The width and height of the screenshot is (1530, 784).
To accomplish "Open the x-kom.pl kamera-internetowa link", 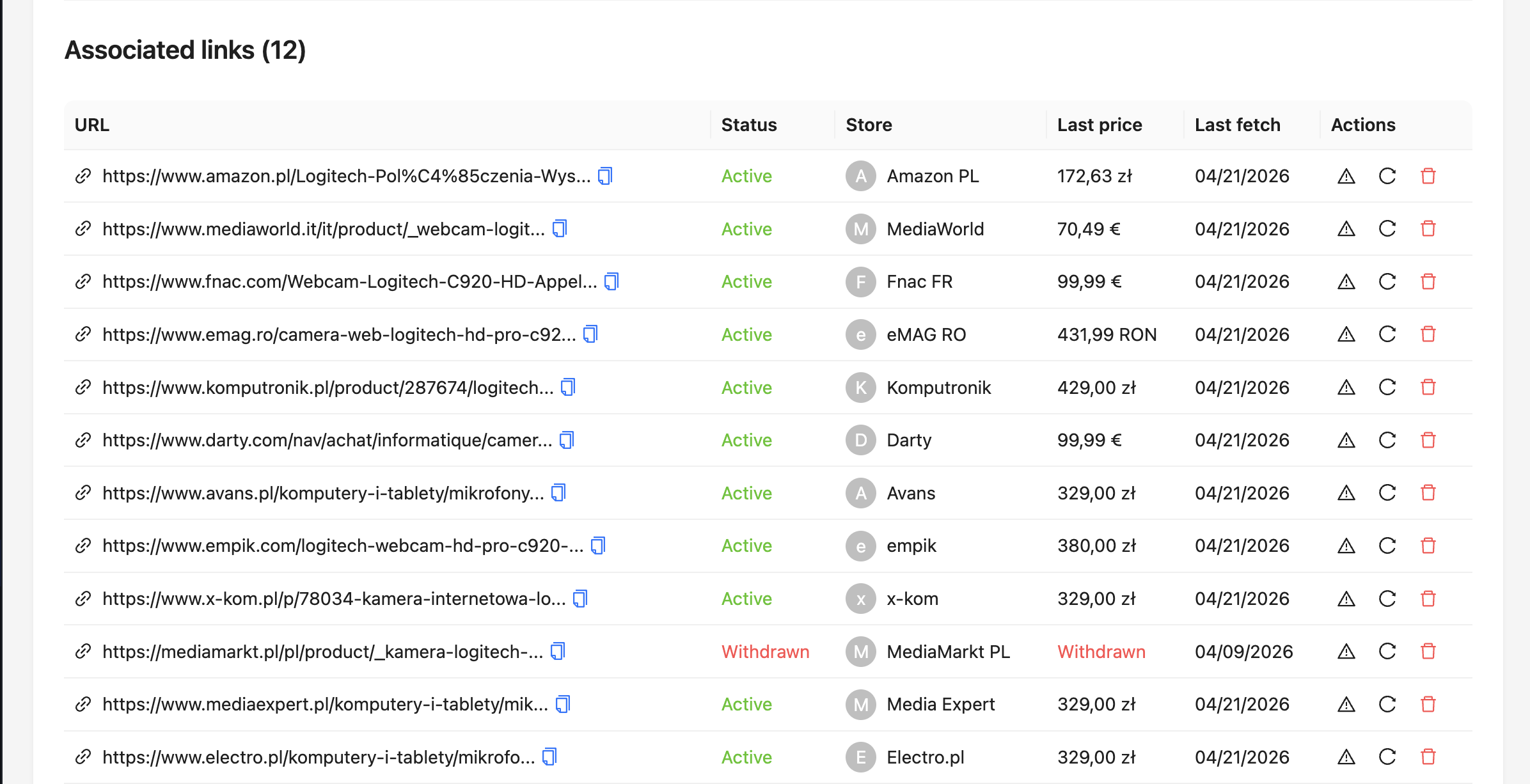I will pos(334,599).
